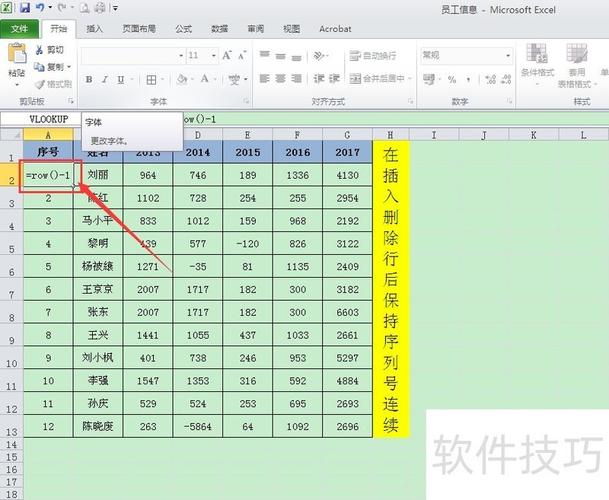This screenshot has width=609, height=500.
Task: Click the Decrease Indent icon
Action: click(318, 79)
